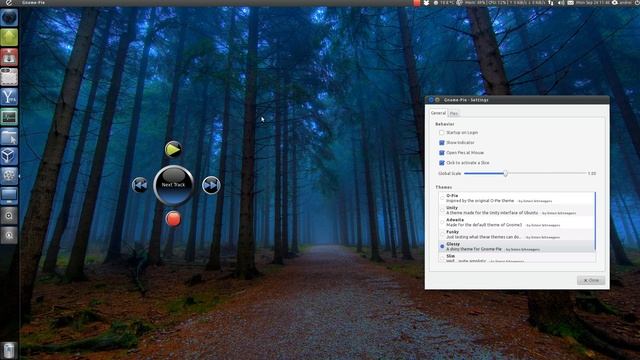The height and width of the screenshot is (360, 640).
Task: Open the sound volume indicator
Action: coord(561,2)
